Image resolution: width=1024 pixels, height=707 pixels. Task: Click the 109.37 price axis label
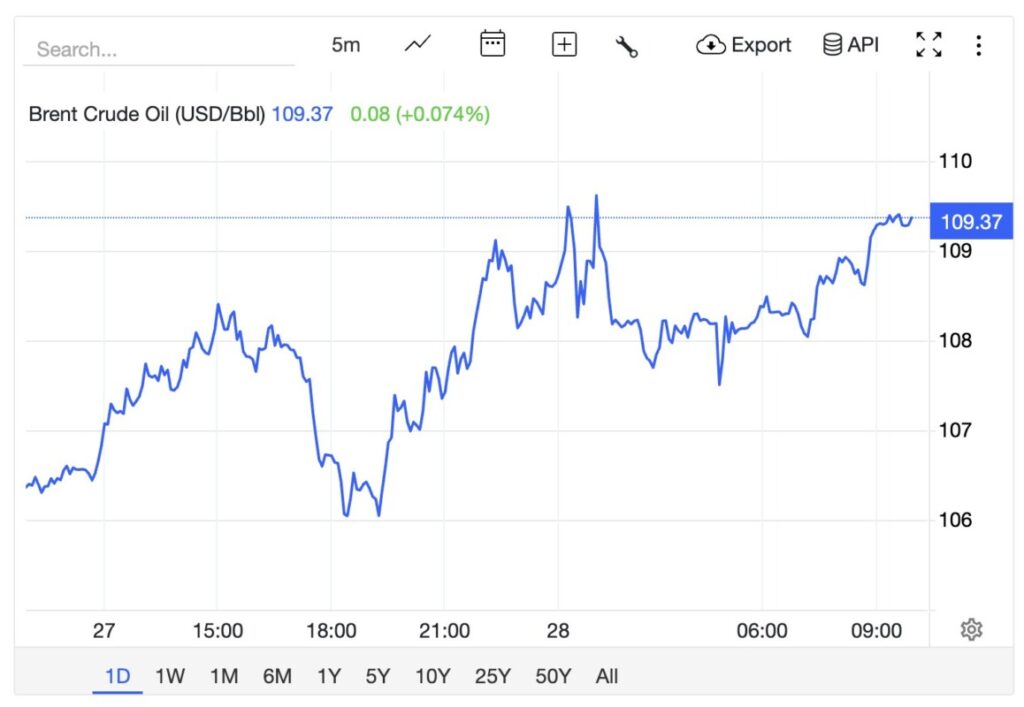[972, 222]
